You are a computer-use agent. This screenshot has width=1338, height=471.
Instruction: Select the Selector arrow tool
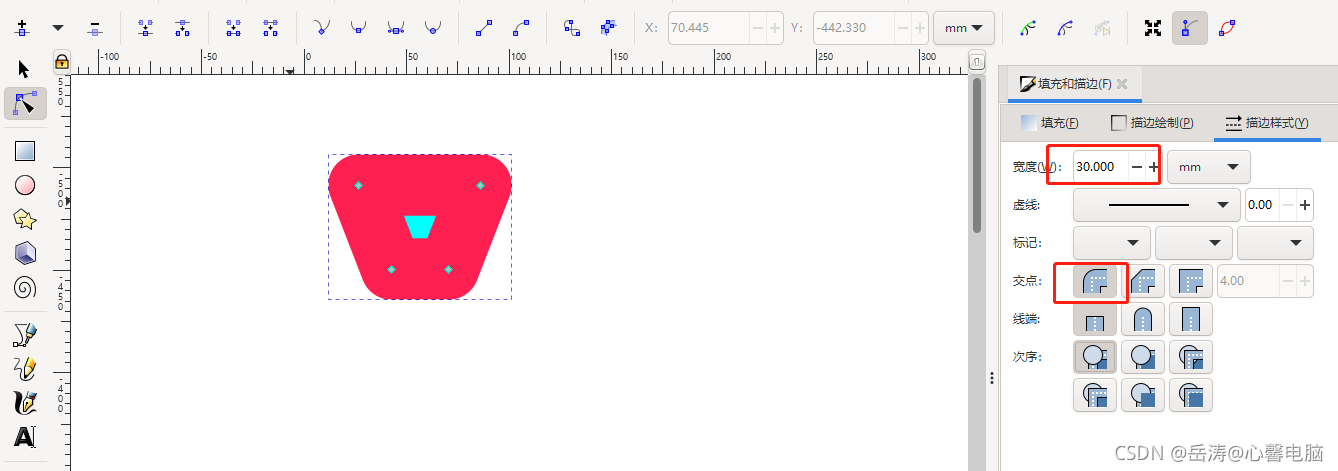(x=25, y=68)
